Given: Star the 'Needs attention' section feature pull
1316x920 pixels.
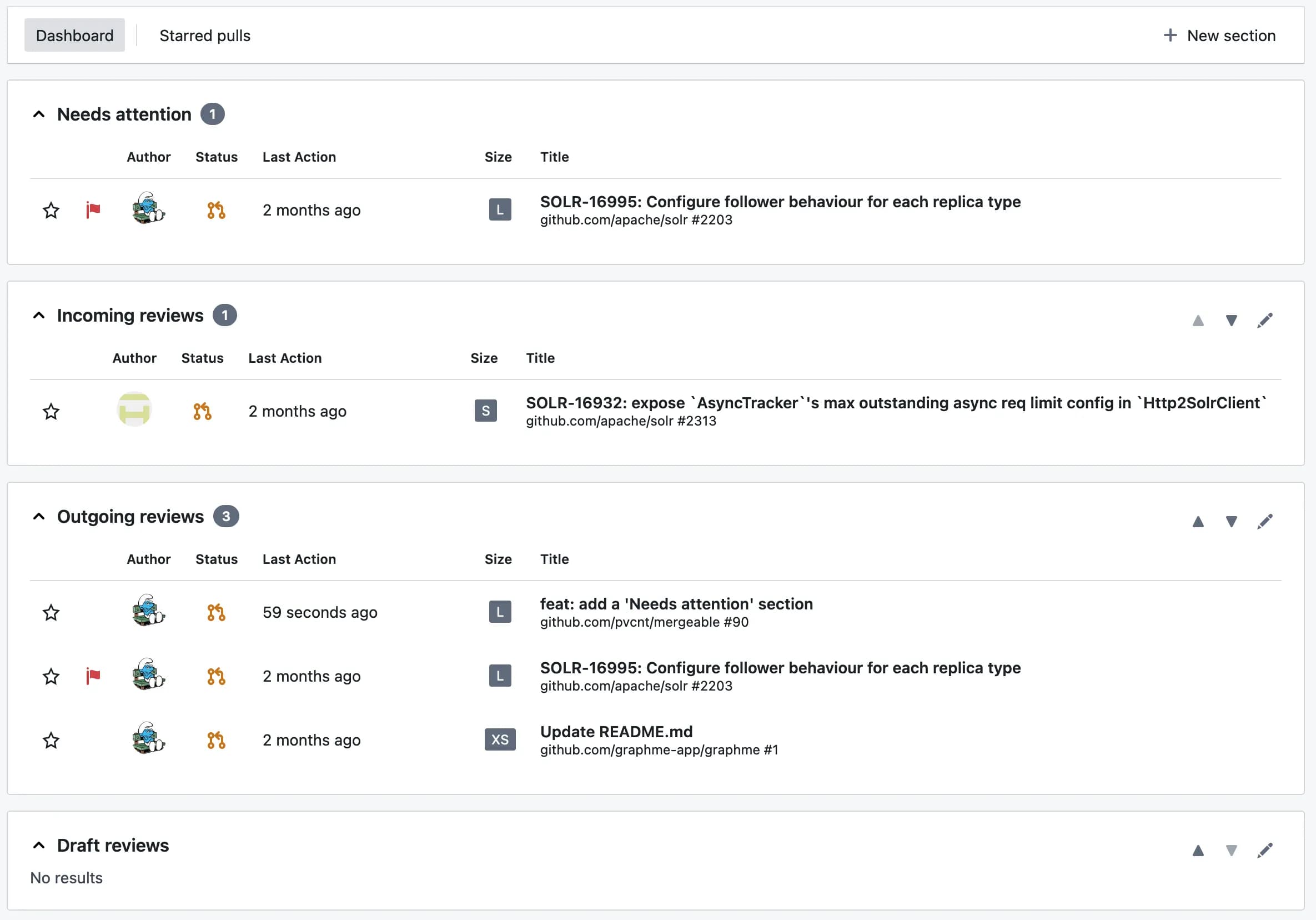Looking at the screenshot, I should tap(51, 613).
